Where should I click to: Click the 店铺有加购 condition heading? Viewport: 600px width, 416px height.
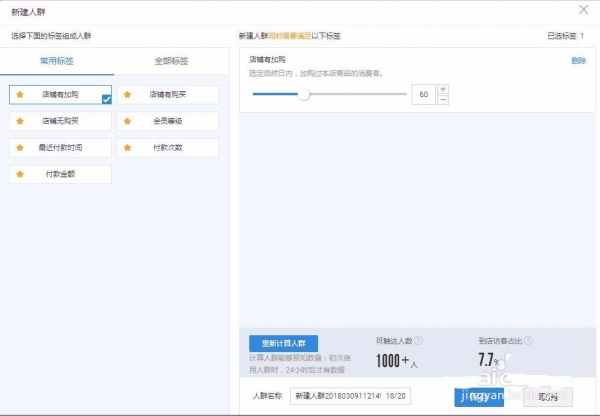267,59
